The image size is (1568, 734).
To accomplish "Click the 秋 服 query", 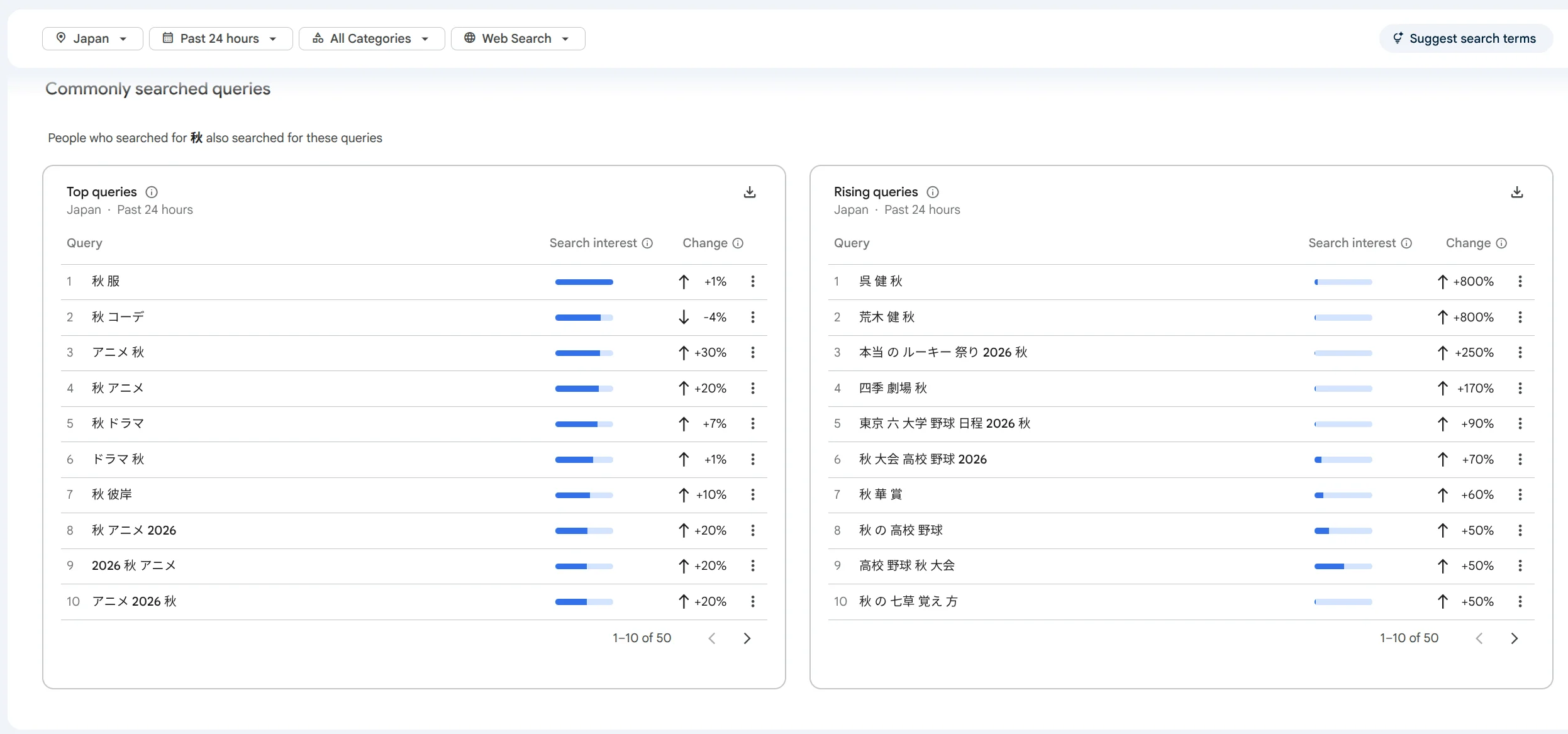I will tap(106, 281).
